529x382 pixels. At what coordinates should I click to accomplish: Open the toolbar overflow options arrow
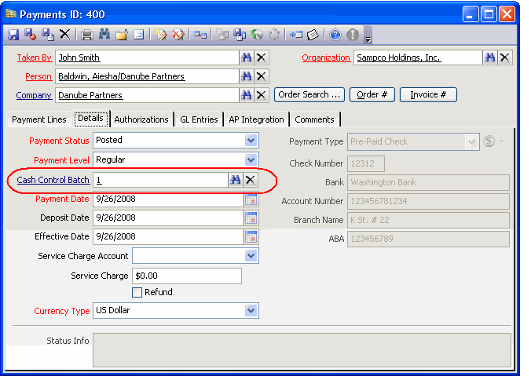coord(368,39)
